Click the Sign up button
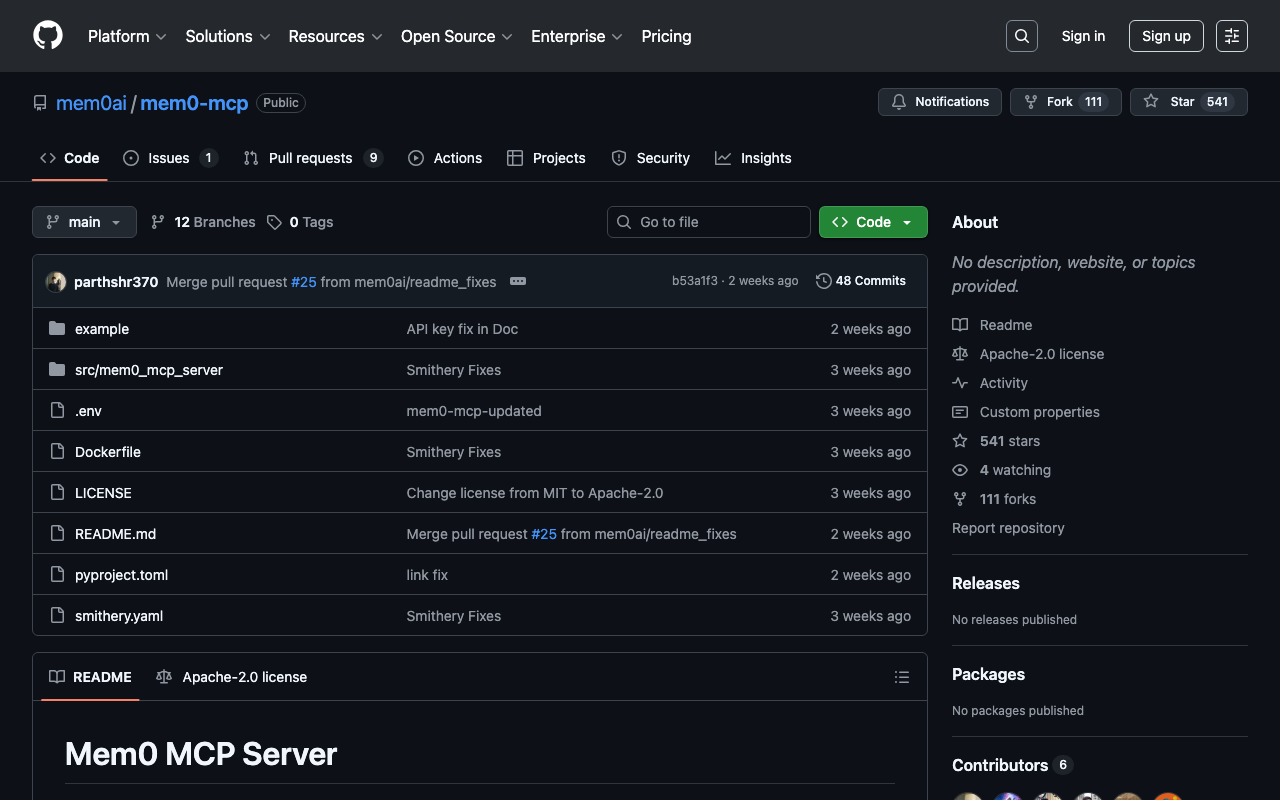Screen dimensions: 1280x800 click(x=1165, y=36)
